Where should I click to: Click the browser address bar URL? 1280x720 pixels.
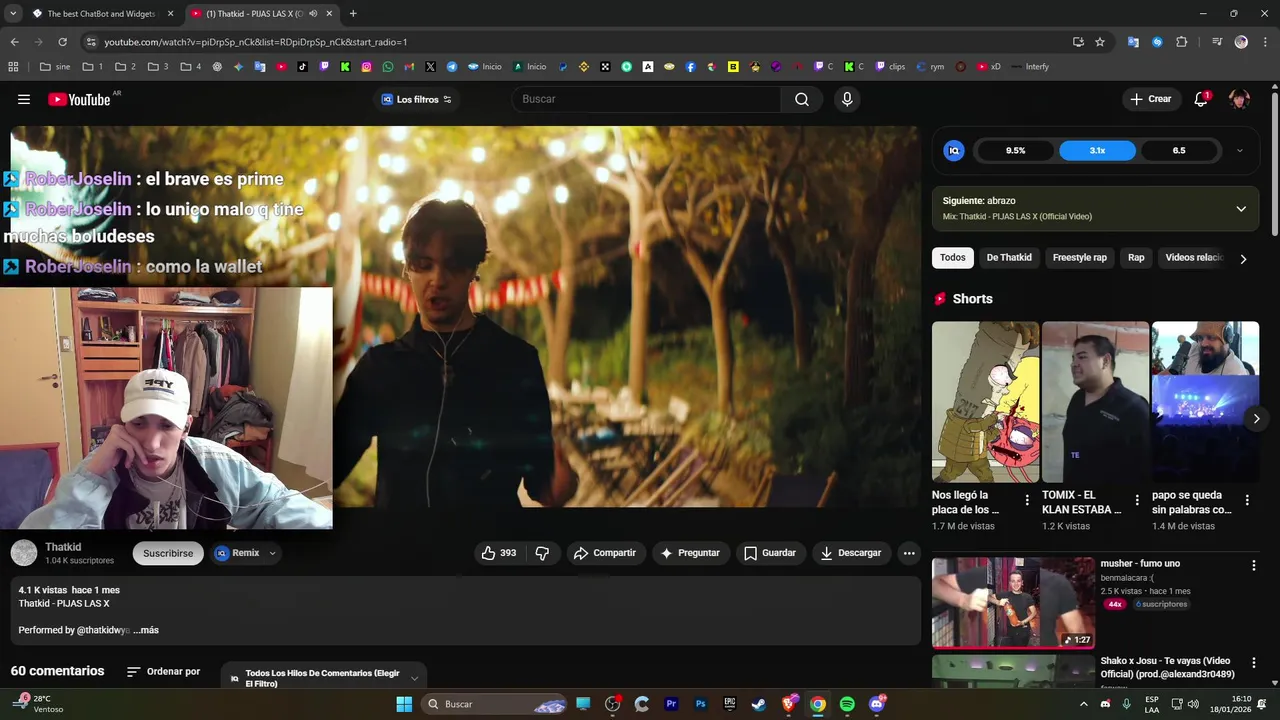pos(255,42)
